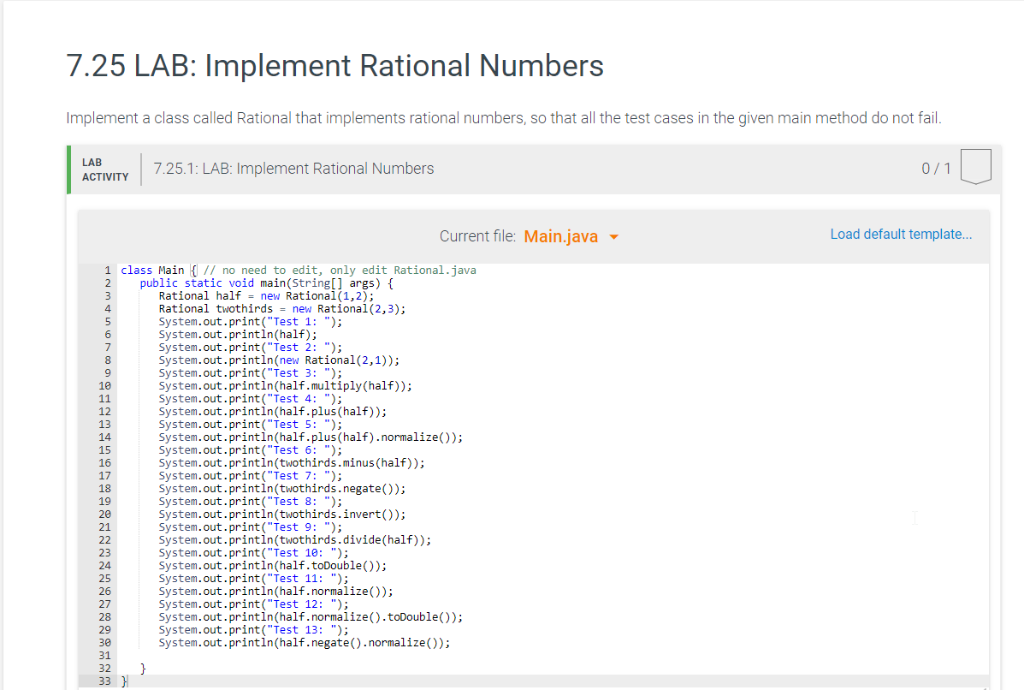Click the comment no need to edit
1024x690 pixels.
[340, 270]
